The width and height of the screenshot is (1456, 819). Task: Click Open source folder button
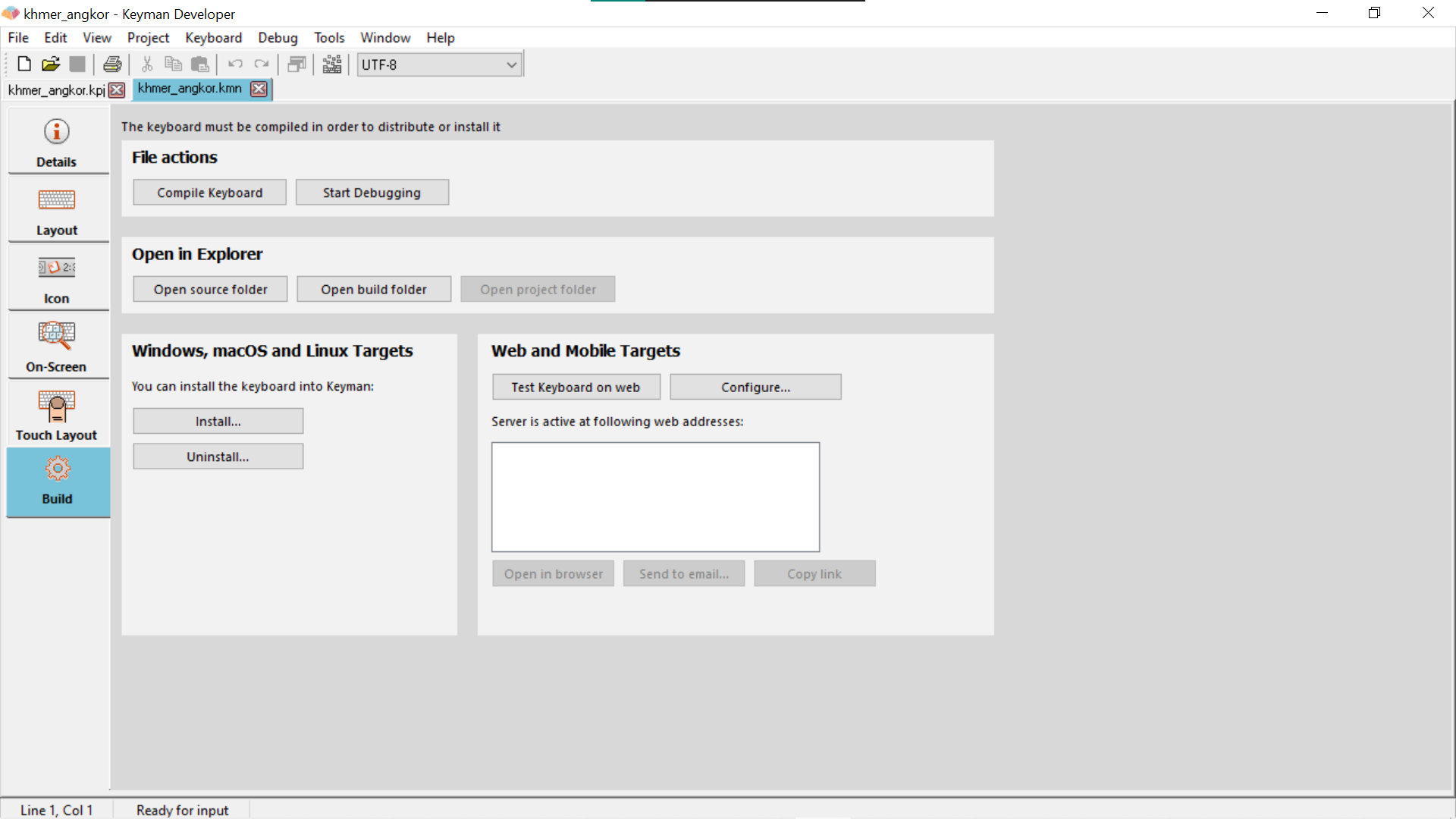(210, 289)
